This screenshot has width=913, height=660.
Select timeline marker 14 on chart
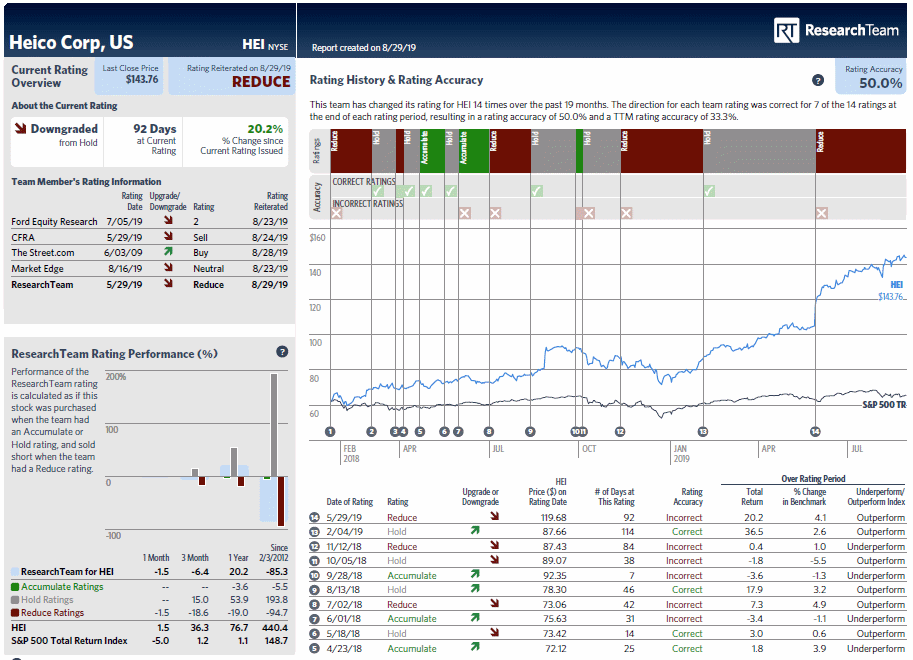pos(815,432)
